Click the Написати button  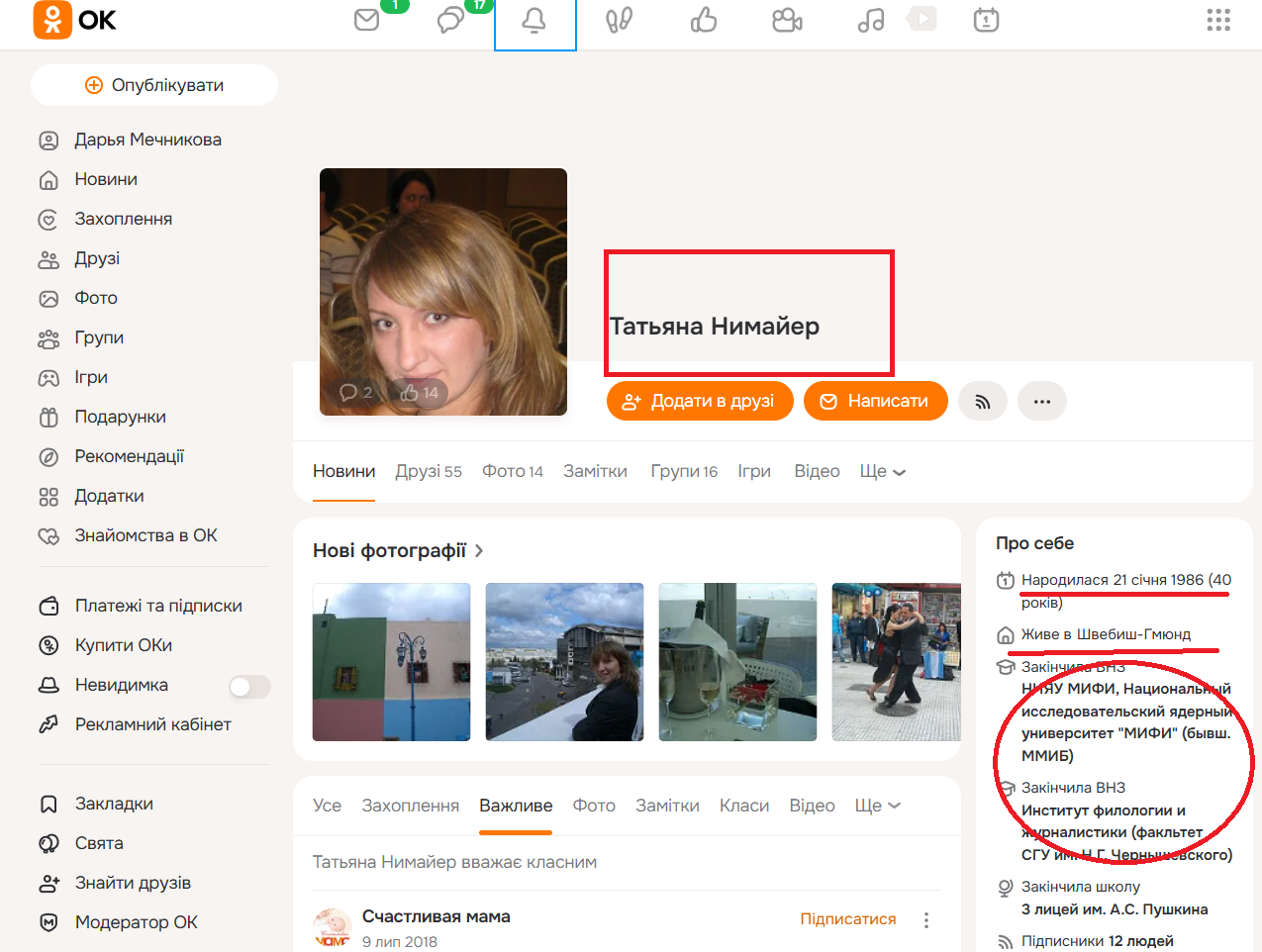876,401
